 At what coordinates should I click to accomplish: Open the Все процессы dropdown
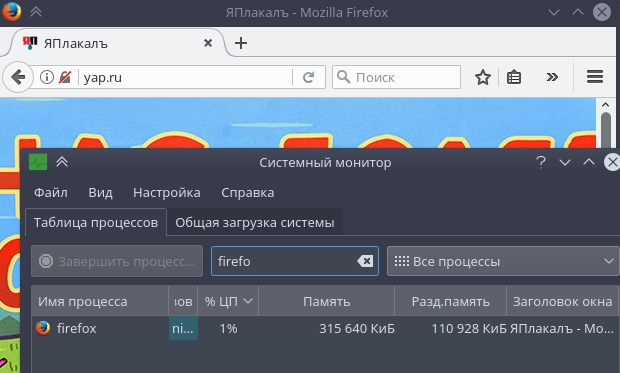click(x=503, y=261)
